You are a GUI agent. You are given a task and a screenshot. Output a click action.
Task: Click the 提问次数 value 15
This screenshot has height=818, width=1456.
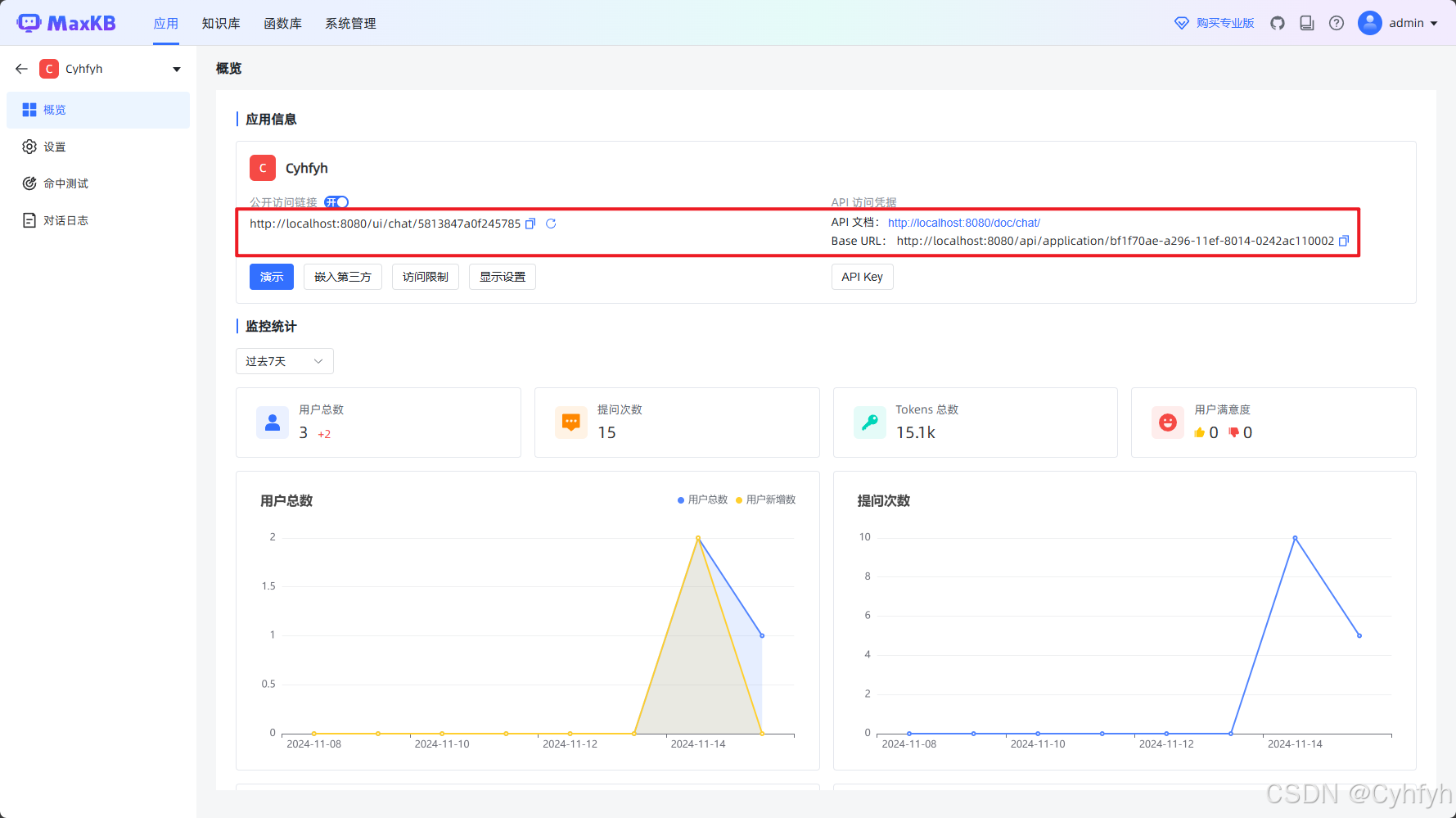point(606,432)
